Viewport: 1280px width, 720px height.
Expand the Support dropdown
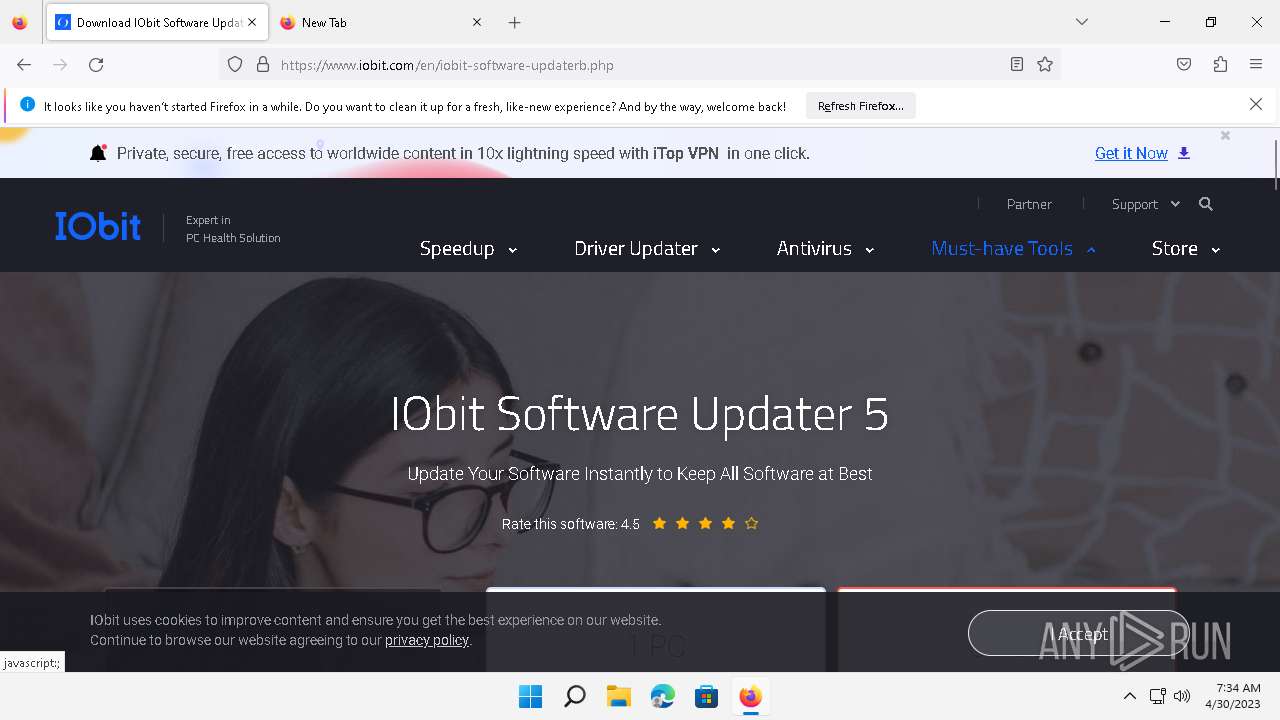click(x=1146, y=204)
